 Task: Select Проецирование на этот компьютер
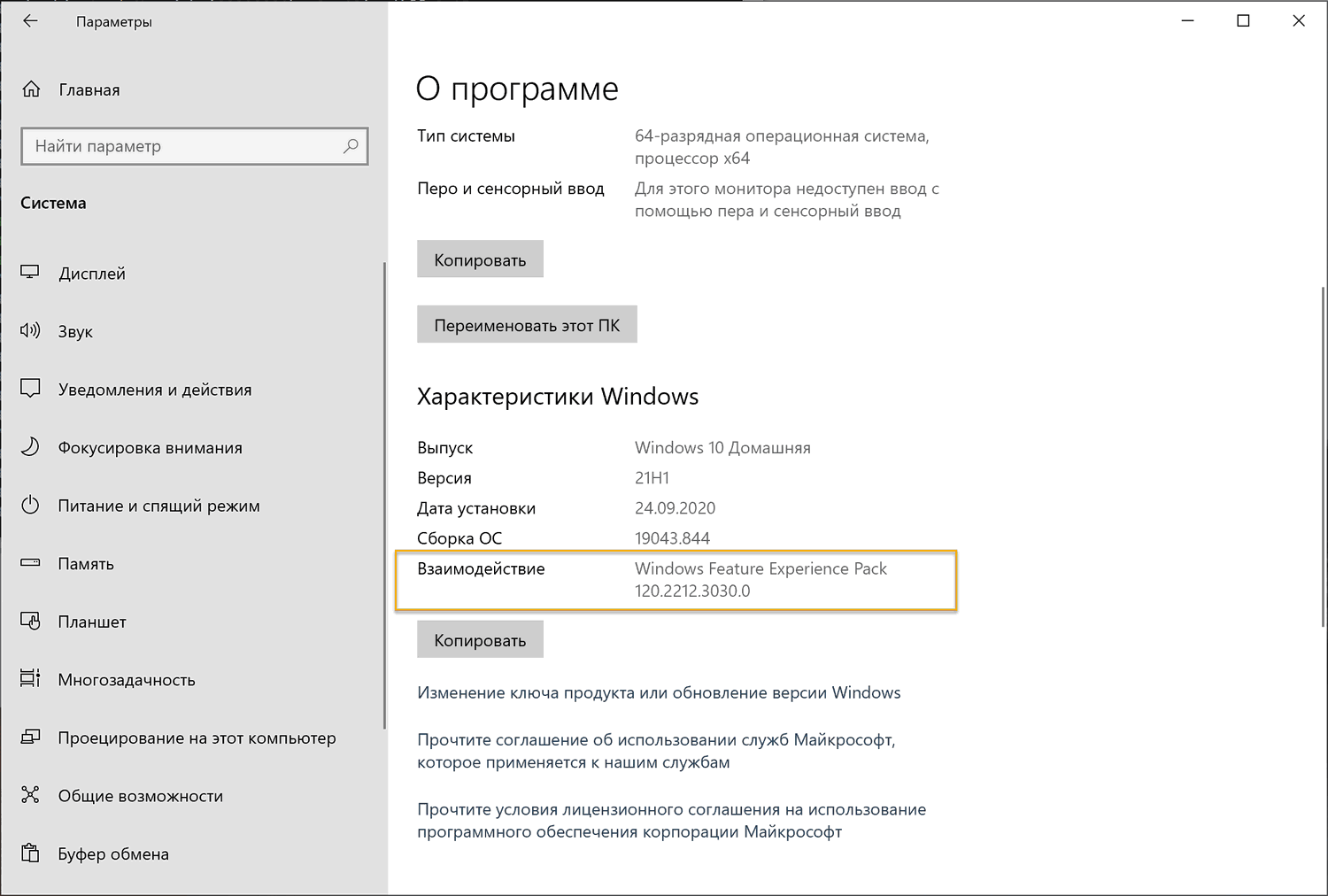coord(197,738)
